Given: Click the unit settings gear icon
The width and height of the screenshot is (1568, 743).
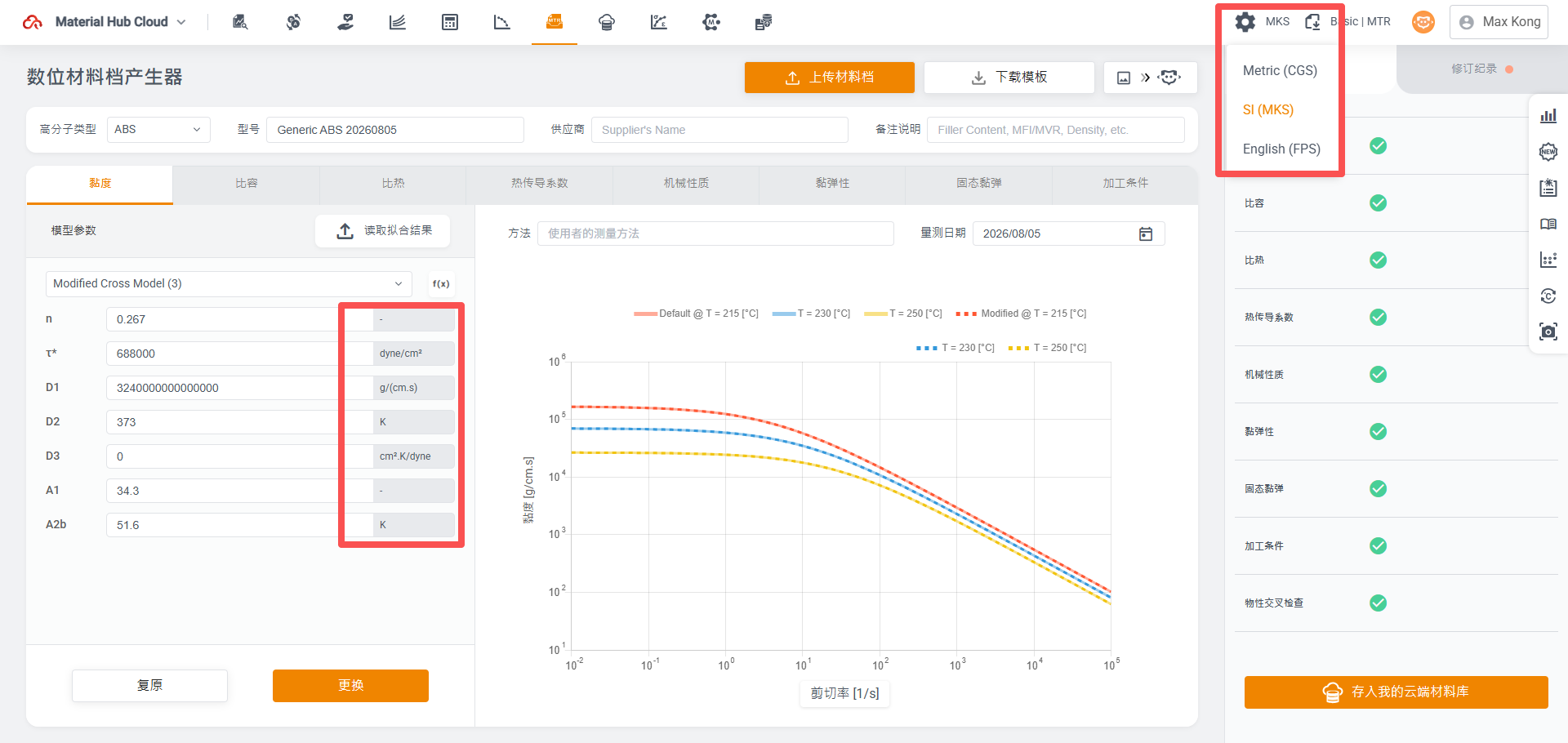Looking at the screenshot, I should 1245,22.
